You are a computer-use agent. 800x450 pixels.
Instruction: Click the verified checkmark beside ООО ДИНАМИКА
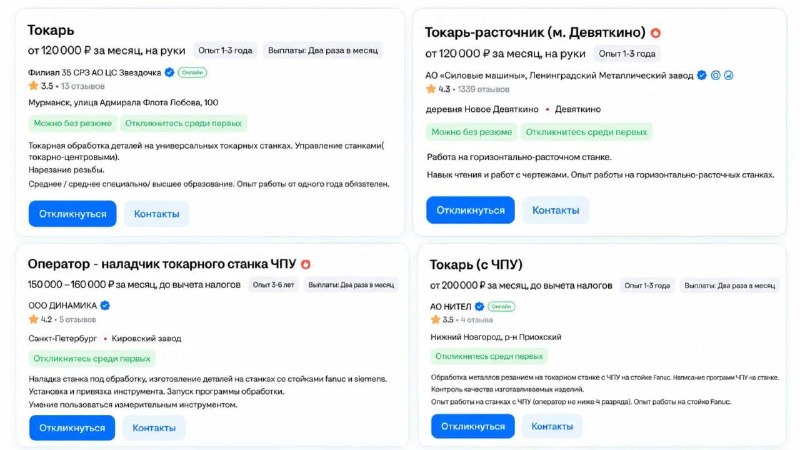pos(105,306)
